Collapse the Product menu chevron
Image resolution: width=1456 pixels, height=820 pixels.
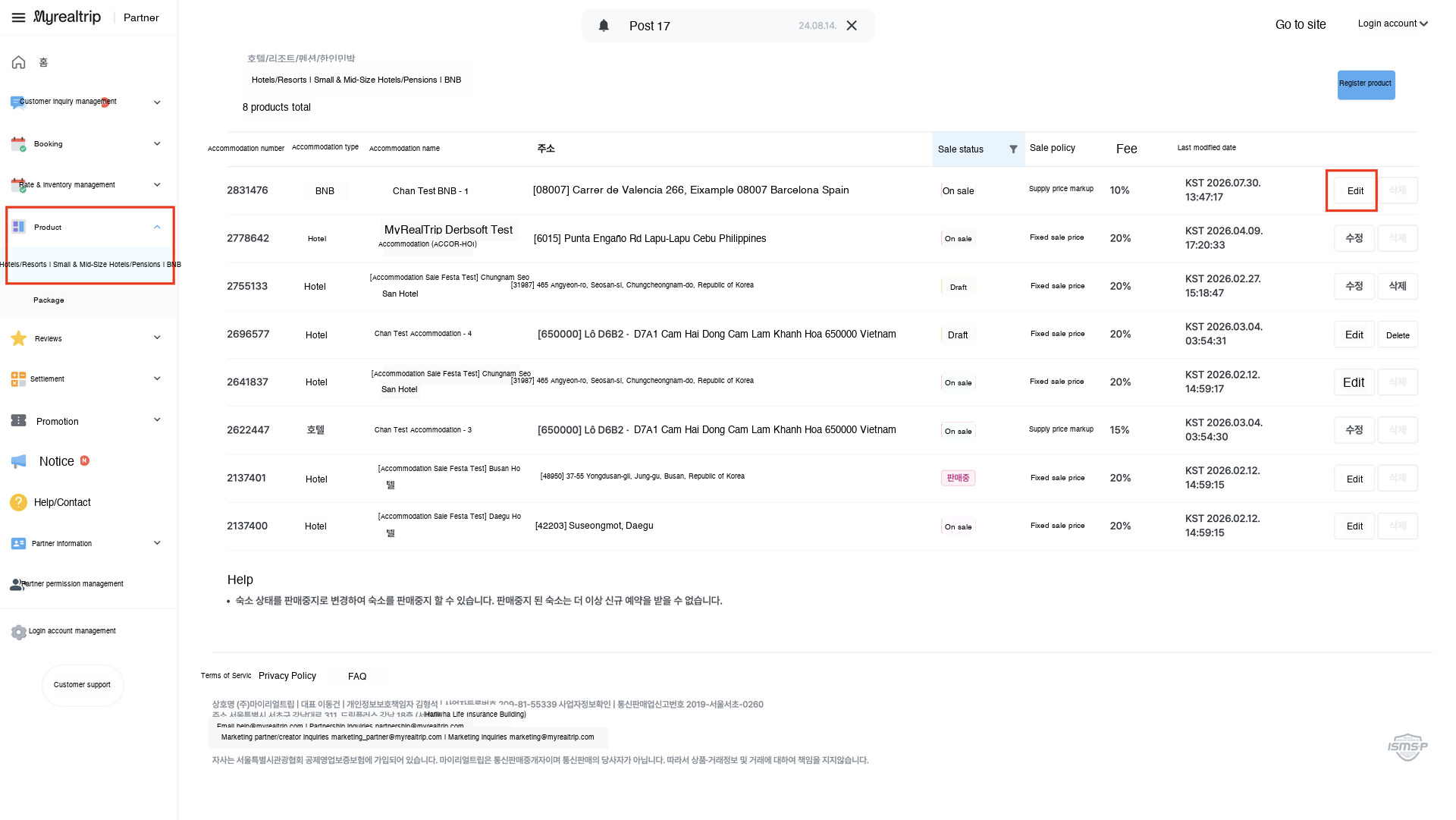157,227
